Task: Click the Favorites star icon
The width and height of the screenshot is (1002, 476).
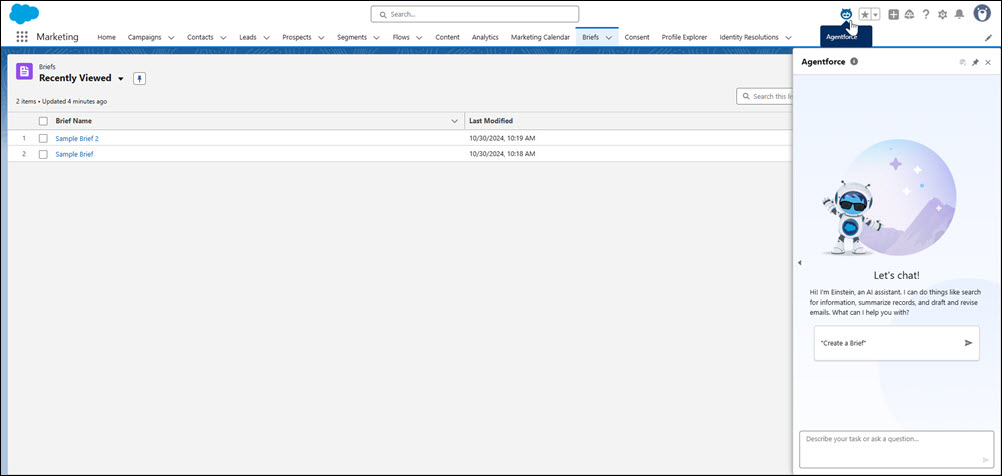Action: tap(865, 14)
